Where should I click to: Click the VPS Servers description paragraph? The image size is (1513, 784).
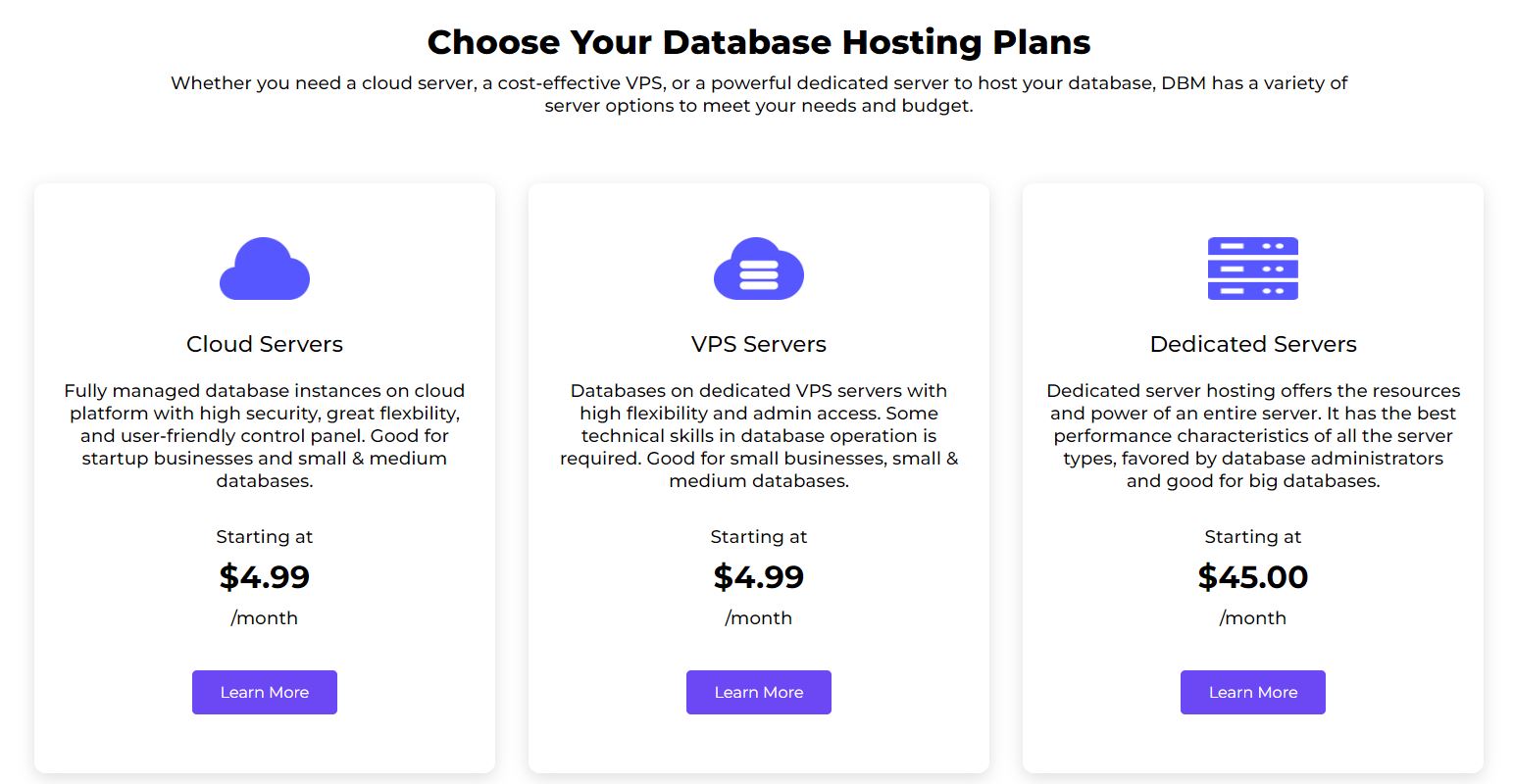tap(759, 436)
